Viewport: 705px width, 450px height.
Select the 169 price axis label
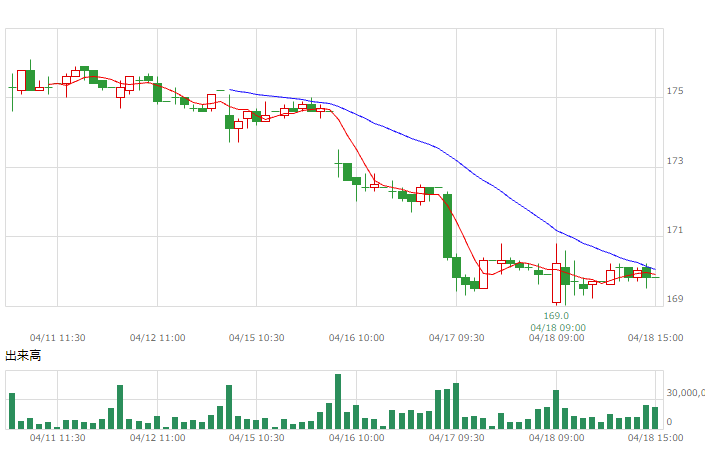point(675,299)
